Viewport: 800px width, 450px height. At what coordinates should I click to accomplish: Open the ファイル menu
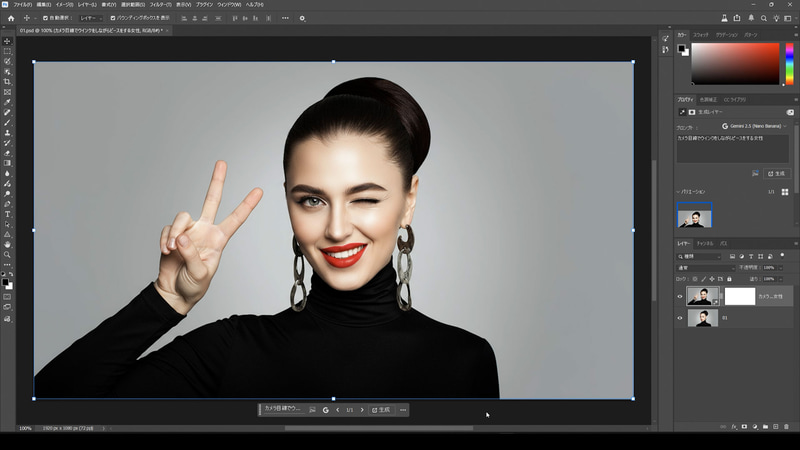pos(22,5)
